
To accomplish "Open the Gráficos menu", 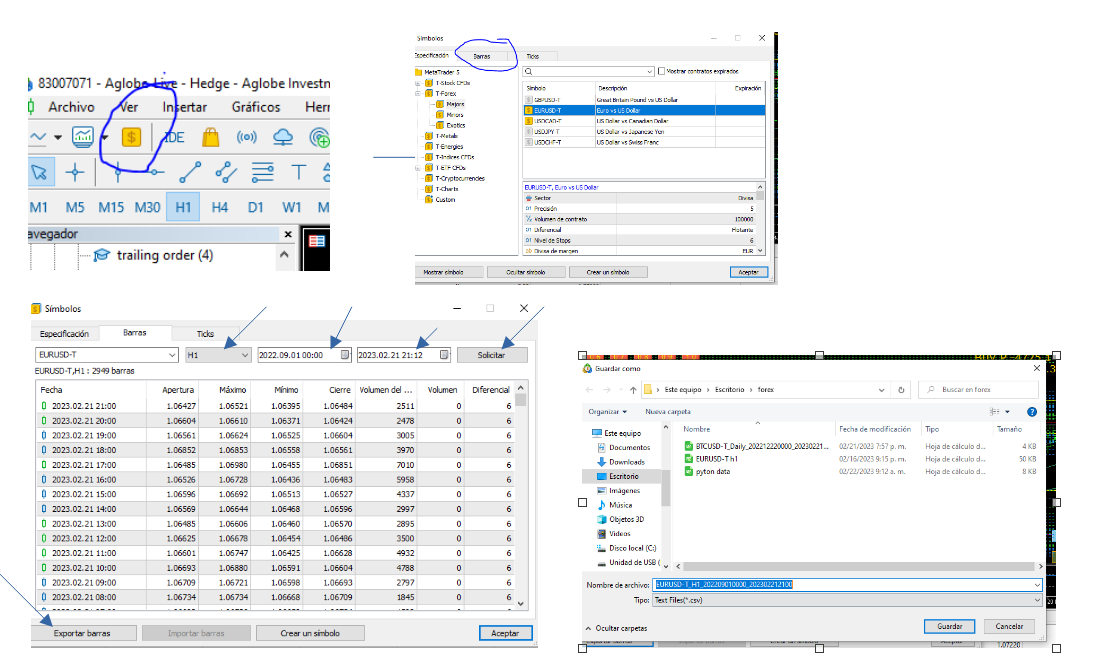I will (x=256, y=107).
